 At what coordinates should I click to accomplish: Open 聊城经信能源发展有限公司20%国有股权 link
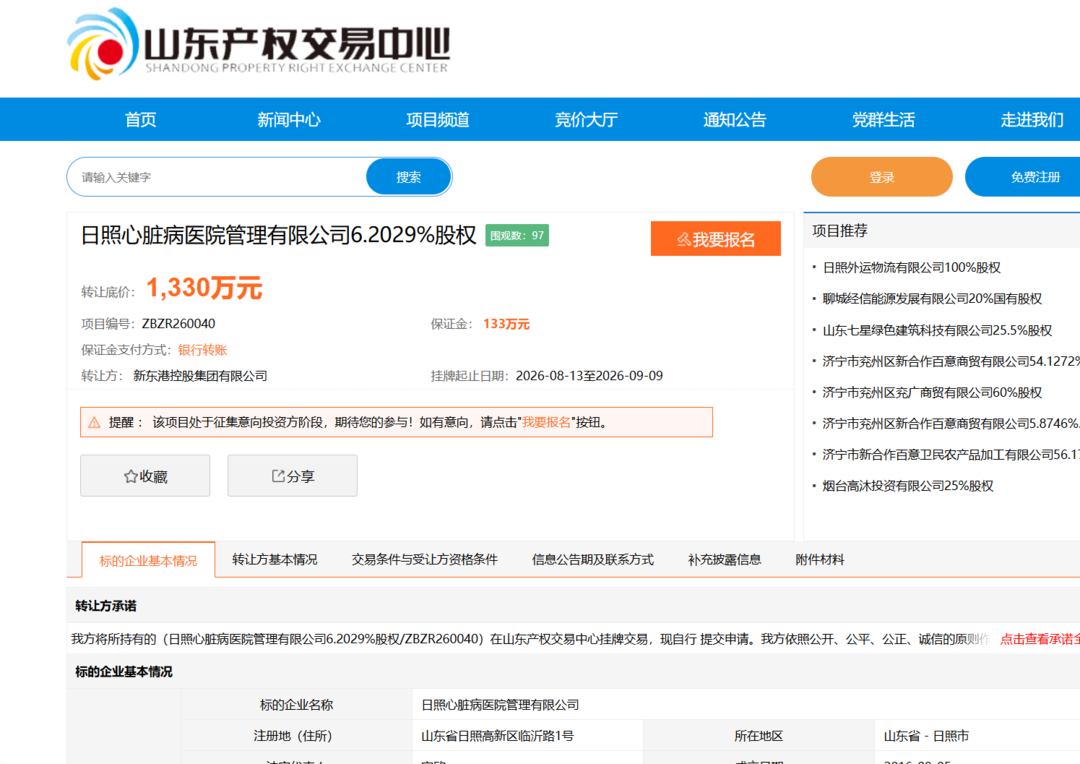[x=932, y=298]
